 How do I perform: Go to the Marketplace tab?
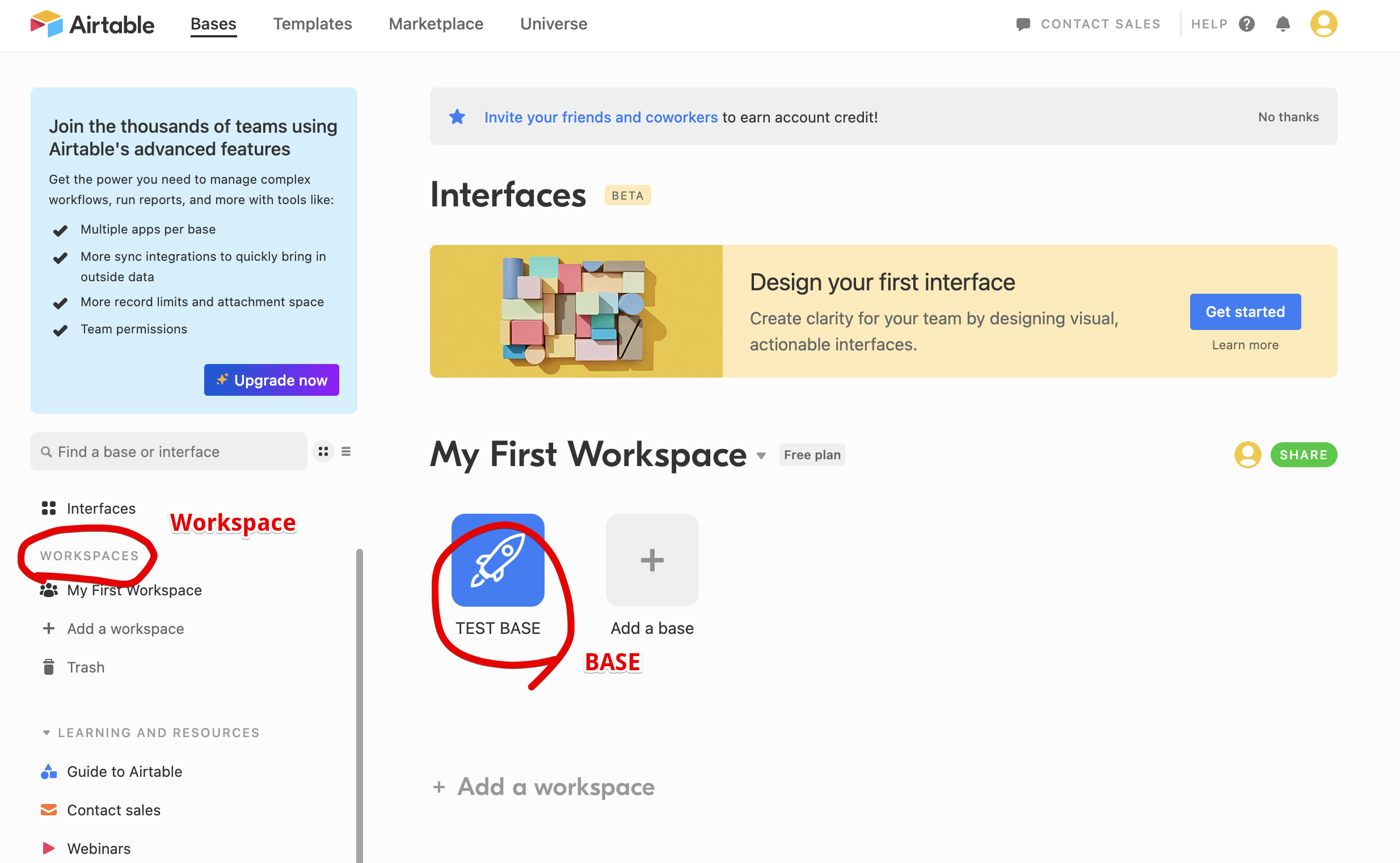click(436, 24)
